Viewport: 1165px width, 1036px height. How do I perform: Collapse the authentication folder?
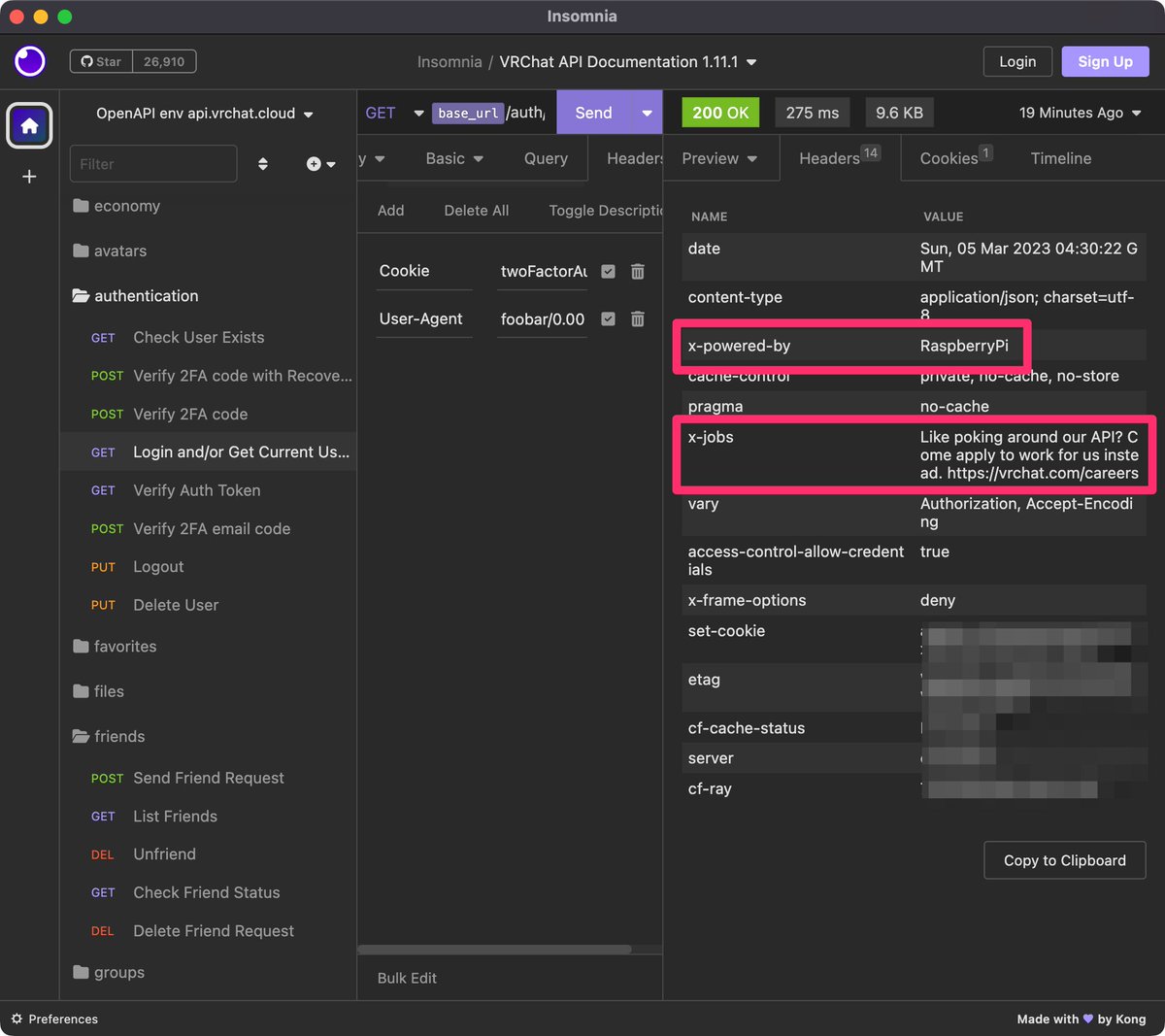point(135,295)
